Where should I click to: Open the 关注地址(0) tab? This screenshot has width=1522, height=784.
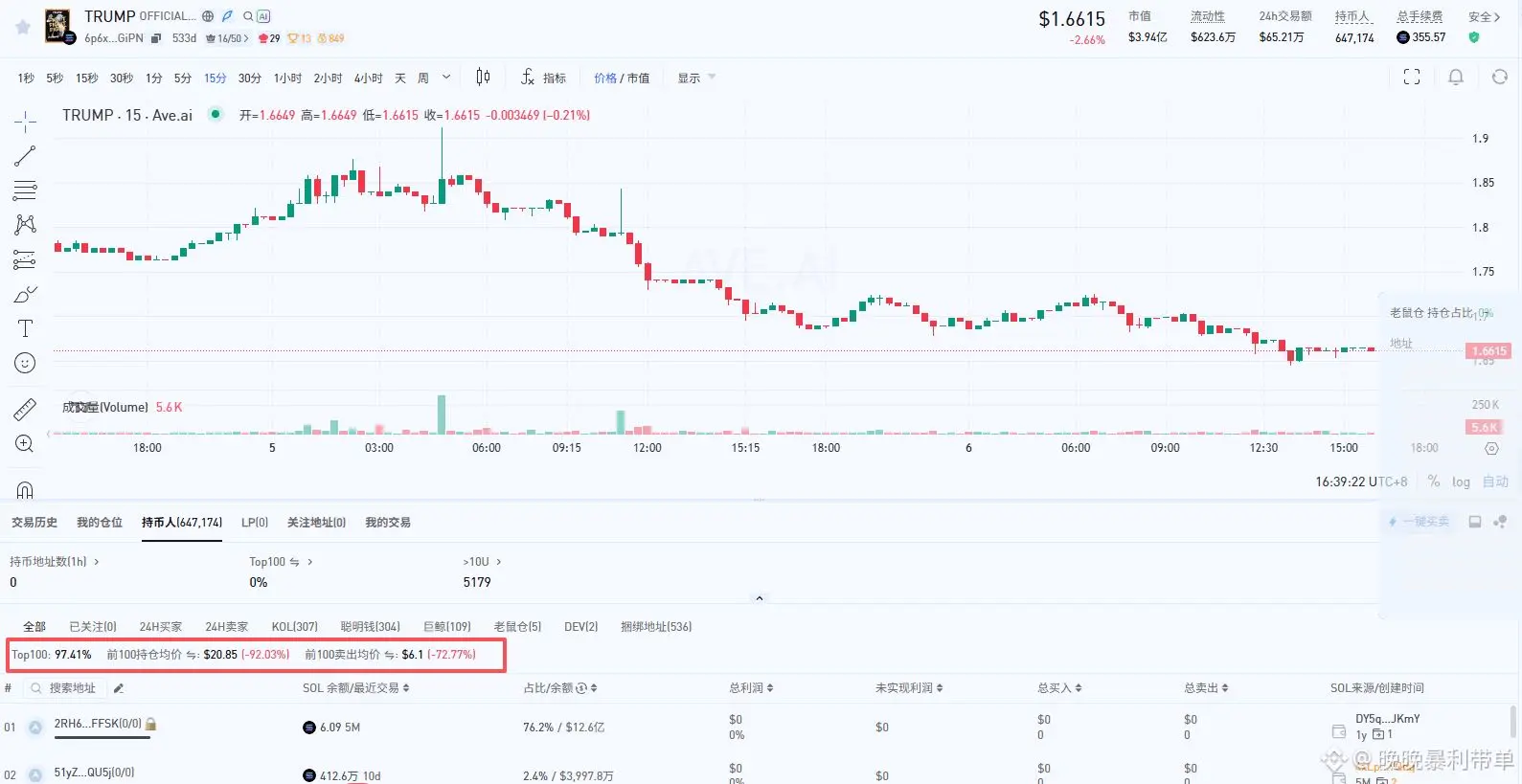pyautogui.click(x=316, y=523)
